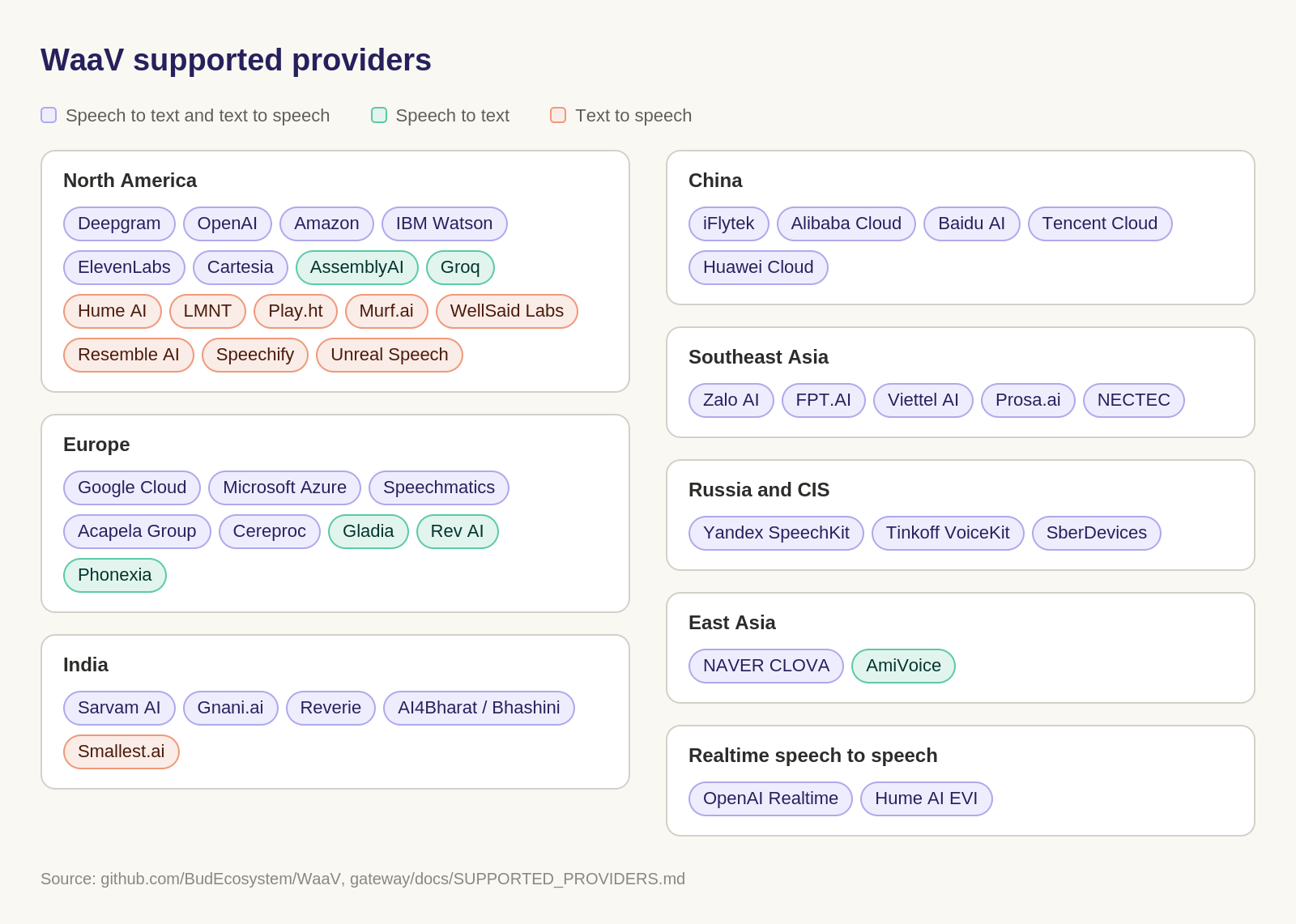Select the Hume AI pill in North America

pos(113,311)
